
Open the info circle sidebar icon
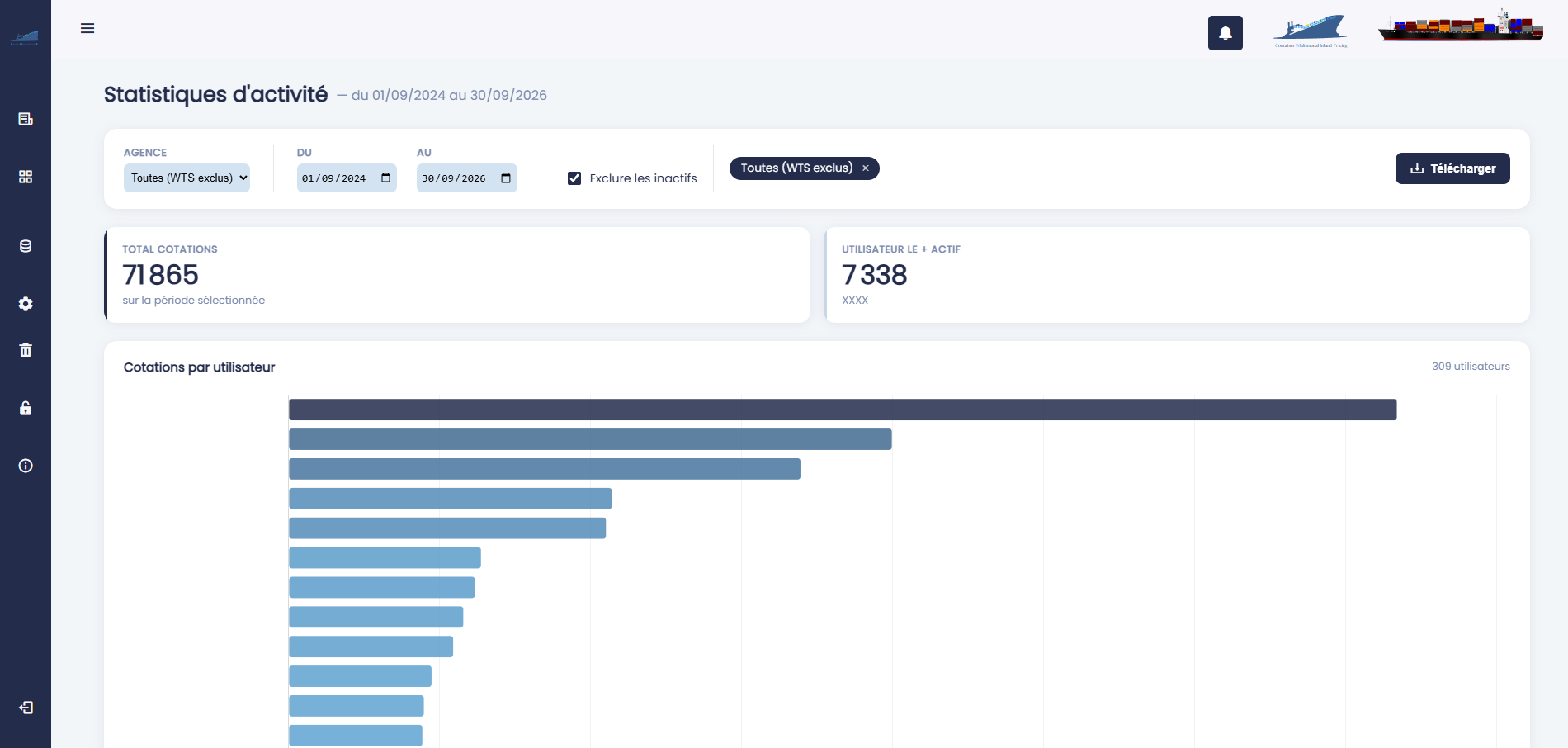[26, 466]
